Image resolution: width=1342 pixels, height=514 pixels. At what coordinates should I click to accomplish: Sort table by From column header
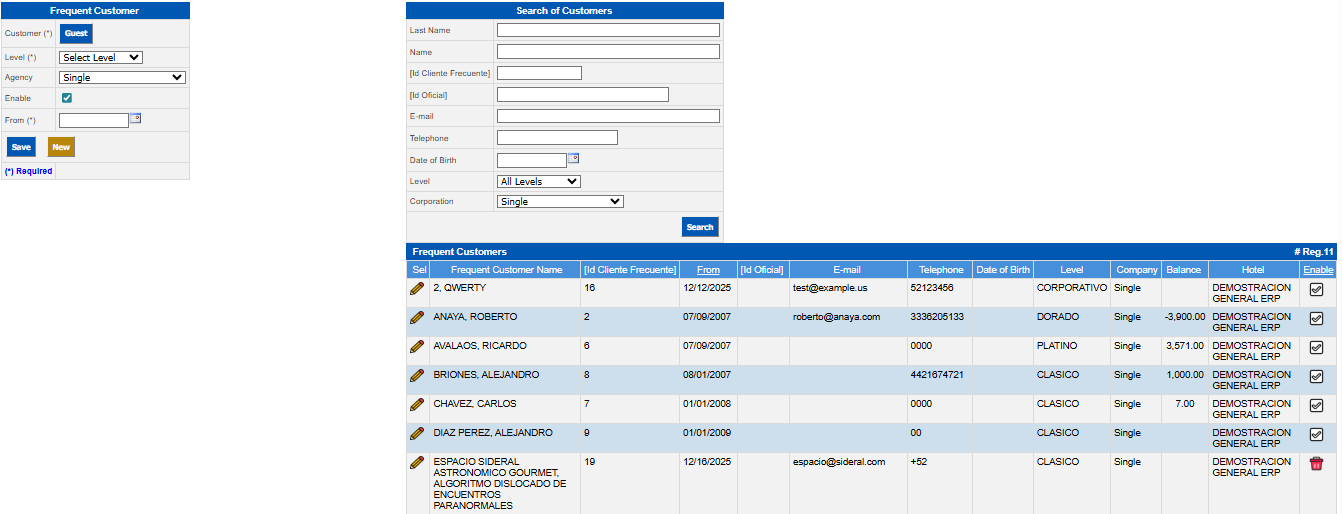[708, 270]
